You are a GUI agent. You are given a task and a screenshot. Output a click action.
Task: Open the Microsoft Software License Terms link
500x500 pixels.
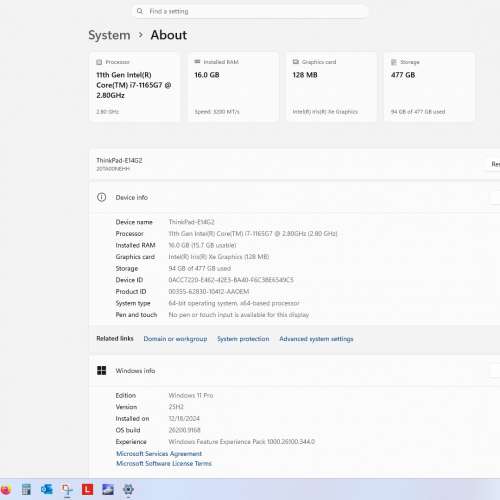(x=164, y=463)
